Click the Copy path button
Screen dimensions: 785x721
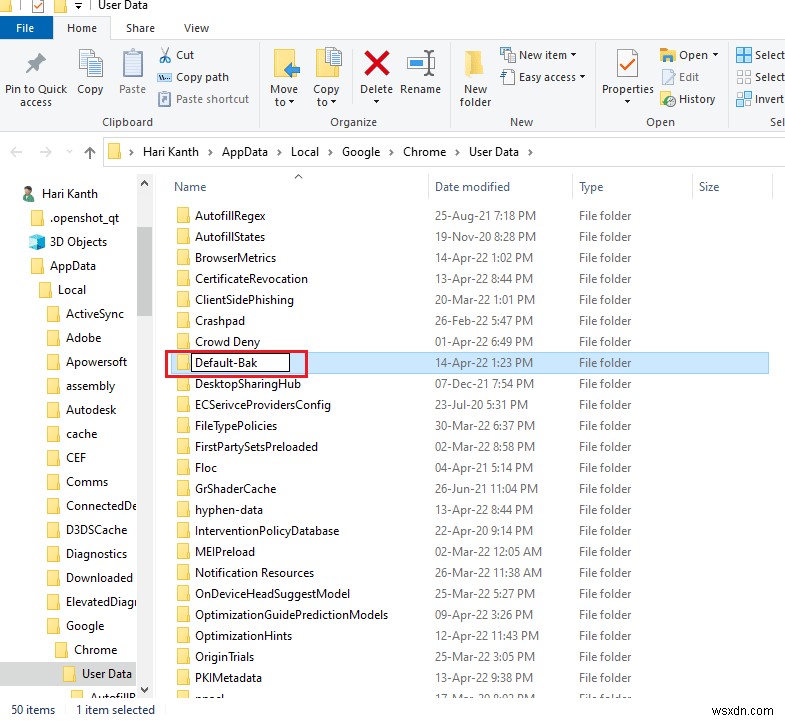193,77
